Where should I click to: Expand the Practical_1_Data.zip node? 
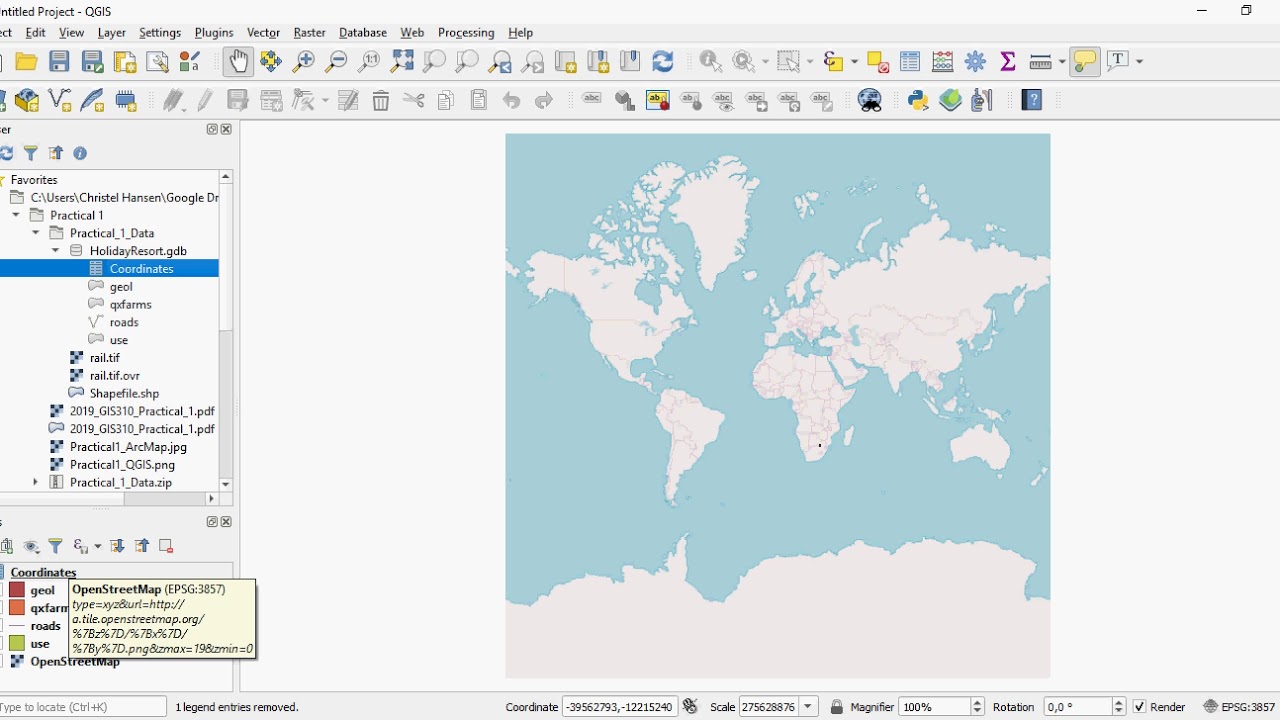tap(36, 482)
